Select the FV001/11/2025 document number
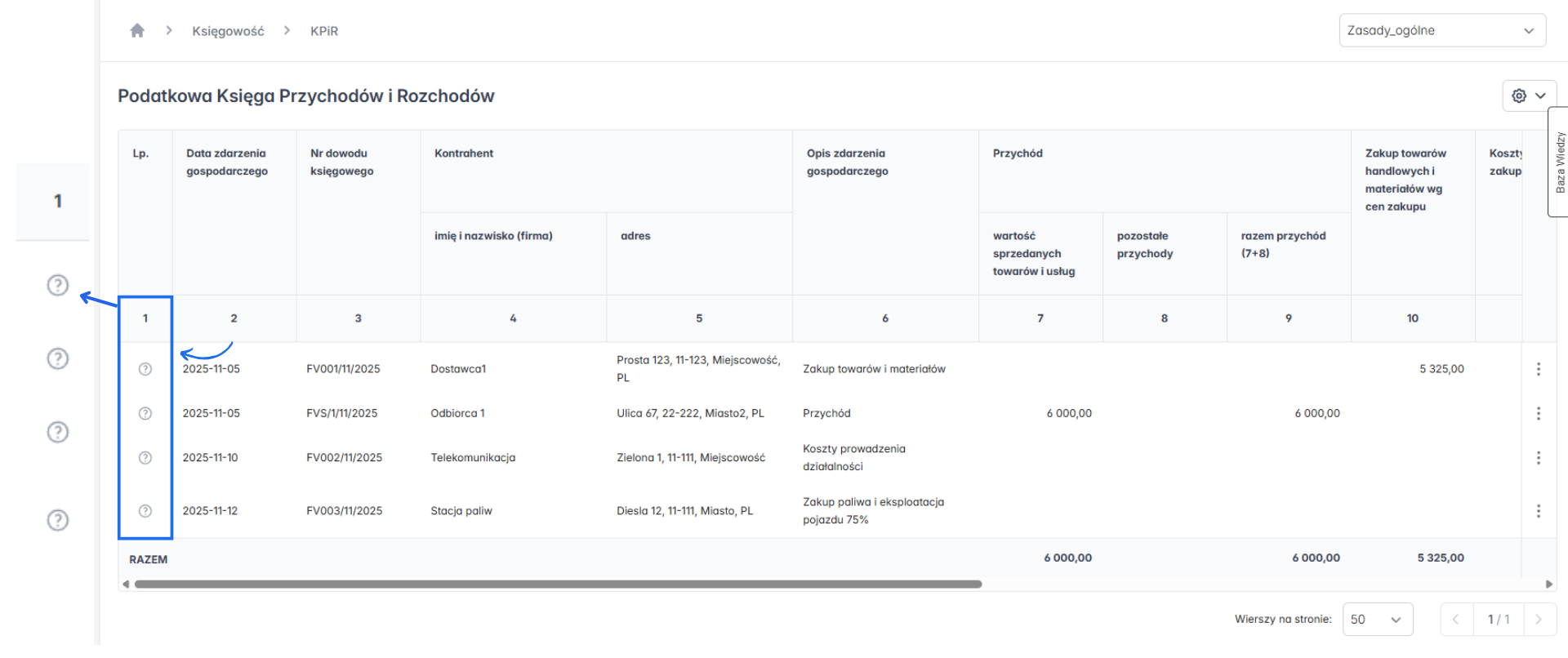The width and height of the screenshot is (1568, 658). click(343, 369)
